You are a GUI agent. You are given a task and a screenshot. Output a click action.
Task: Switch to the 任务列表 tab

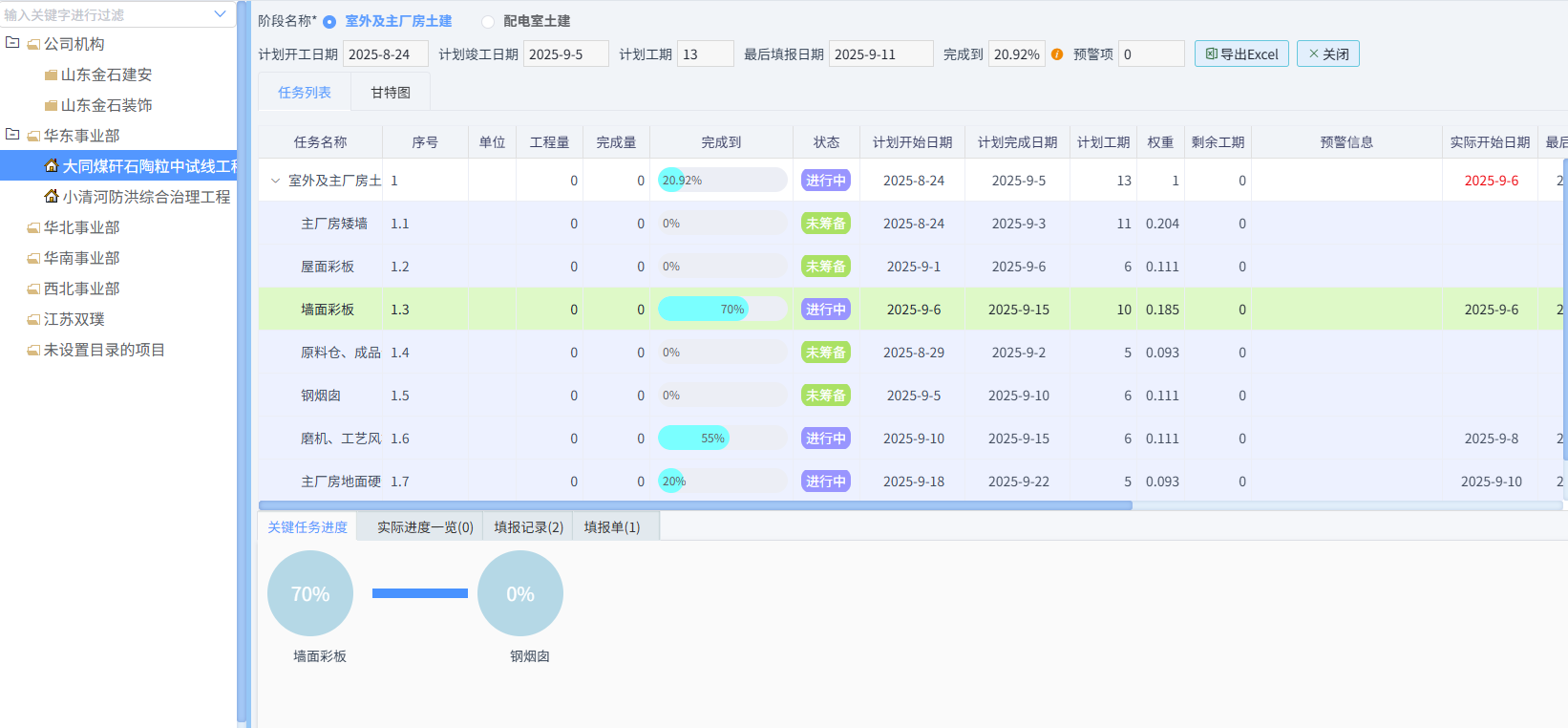tap(305, 93)
